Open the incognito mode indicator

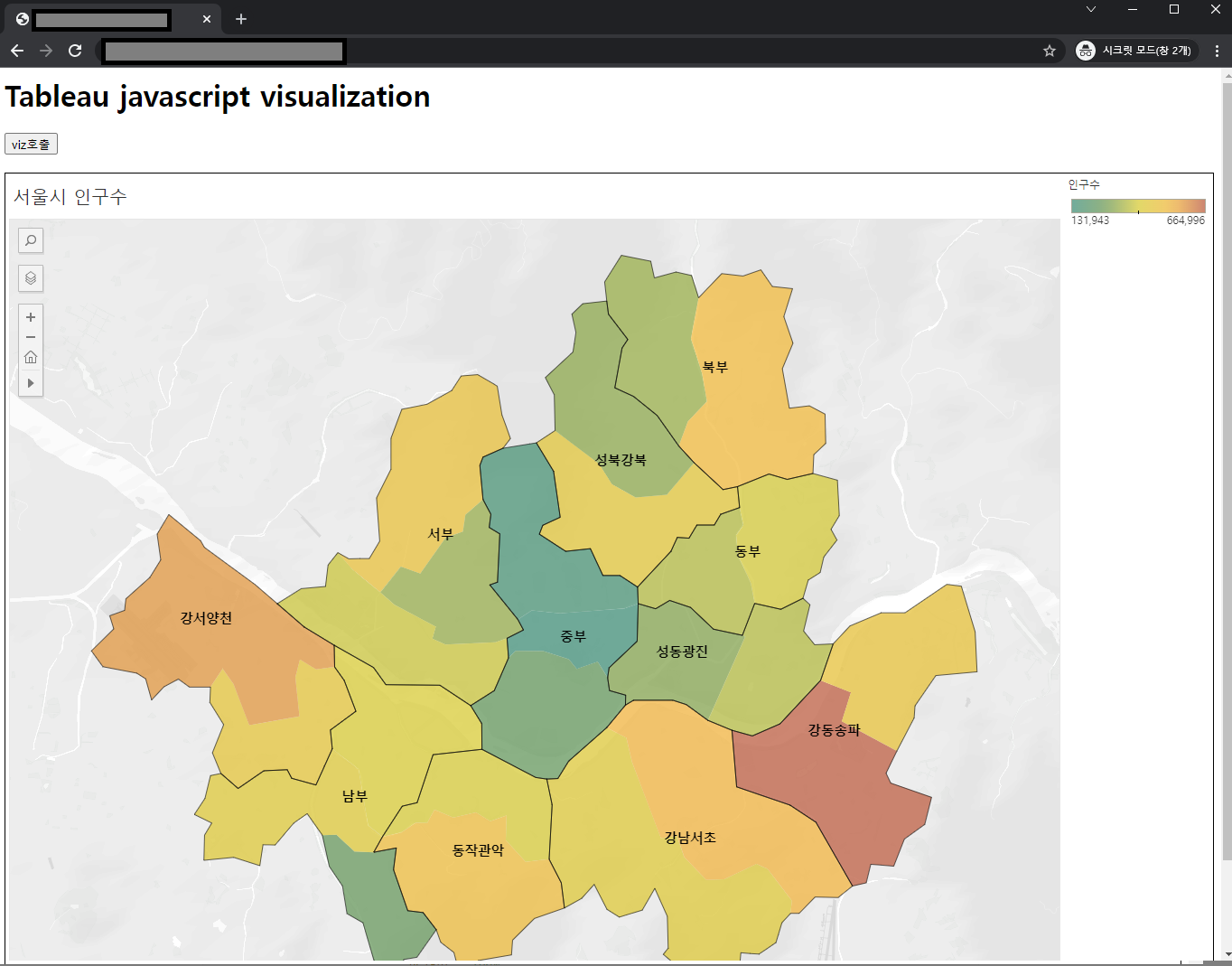coord(1136,51)
